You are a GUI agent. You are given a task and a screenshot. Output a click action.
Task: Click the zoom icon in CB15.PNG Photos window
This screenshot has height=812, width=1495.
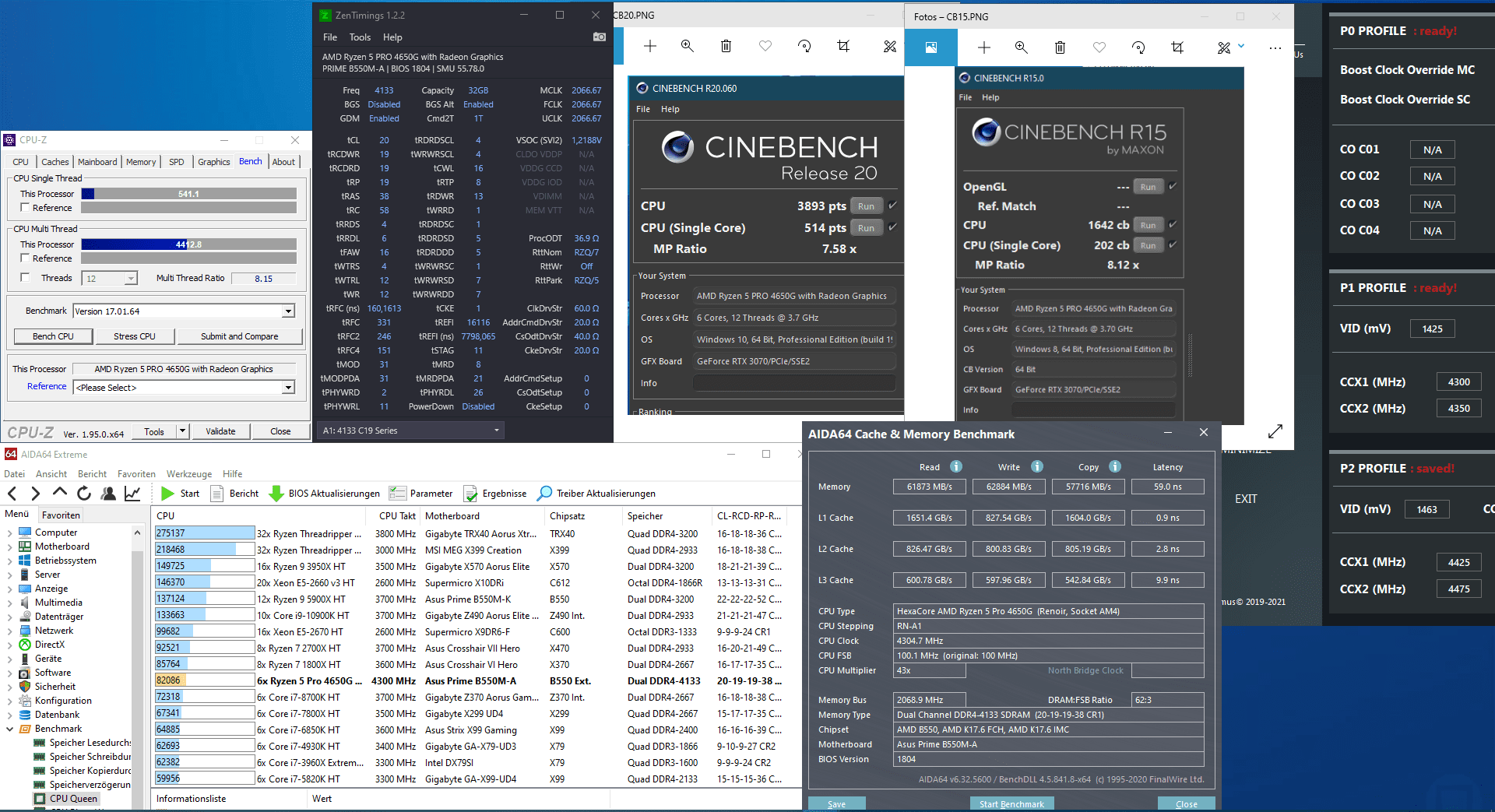click(x=1021, y=47)
